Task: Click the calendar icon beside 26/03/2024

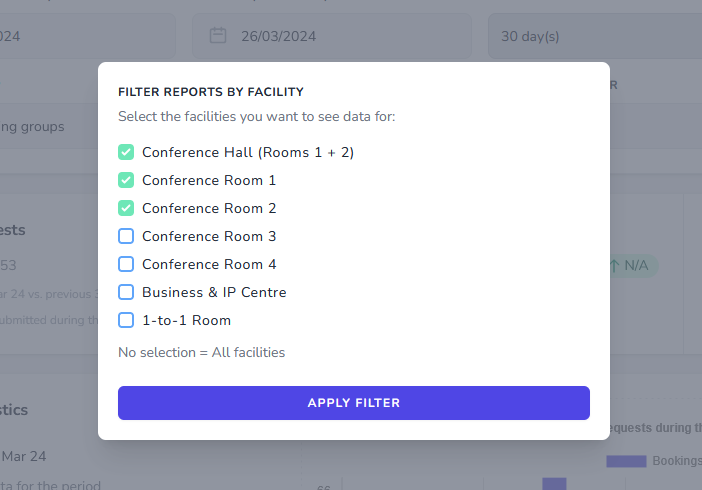Action: tap(217, 36)
